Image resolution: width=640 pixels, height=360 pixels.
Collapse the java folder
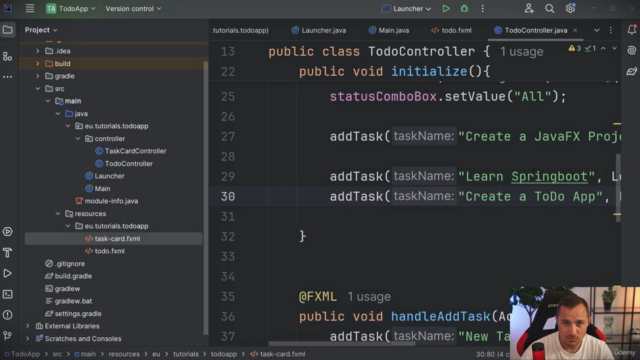point(58,113)
